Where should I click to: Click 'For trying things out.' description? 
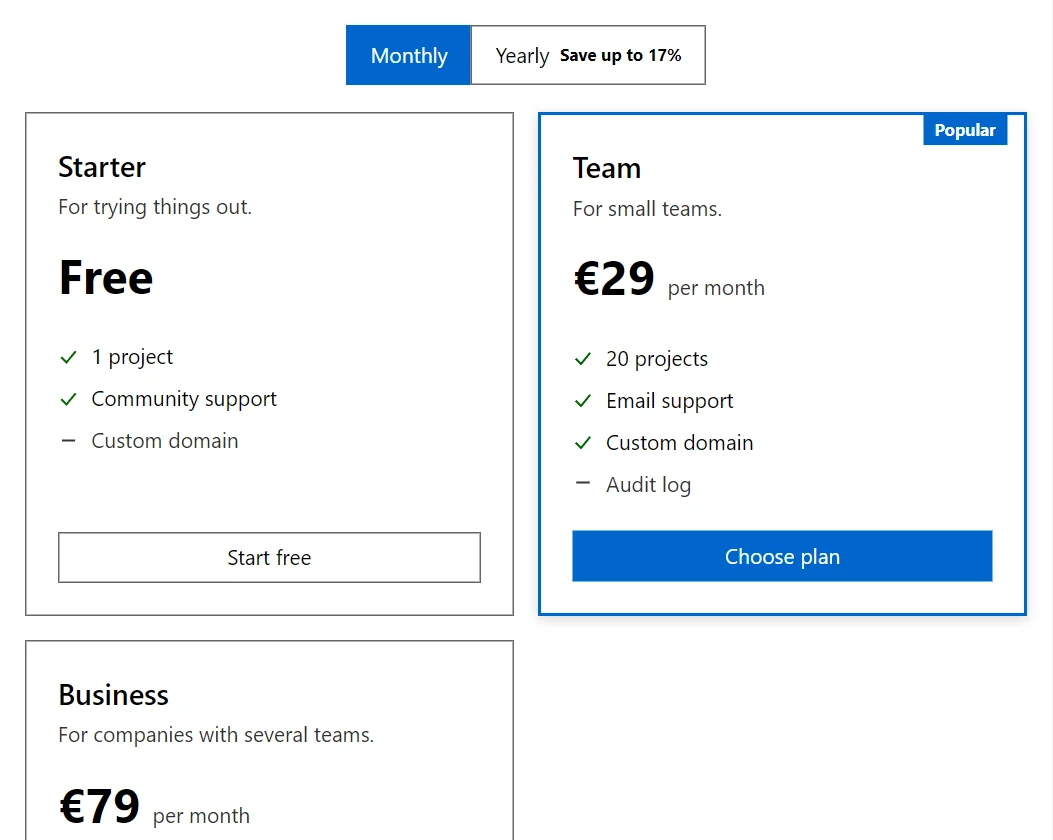point(155,207)
